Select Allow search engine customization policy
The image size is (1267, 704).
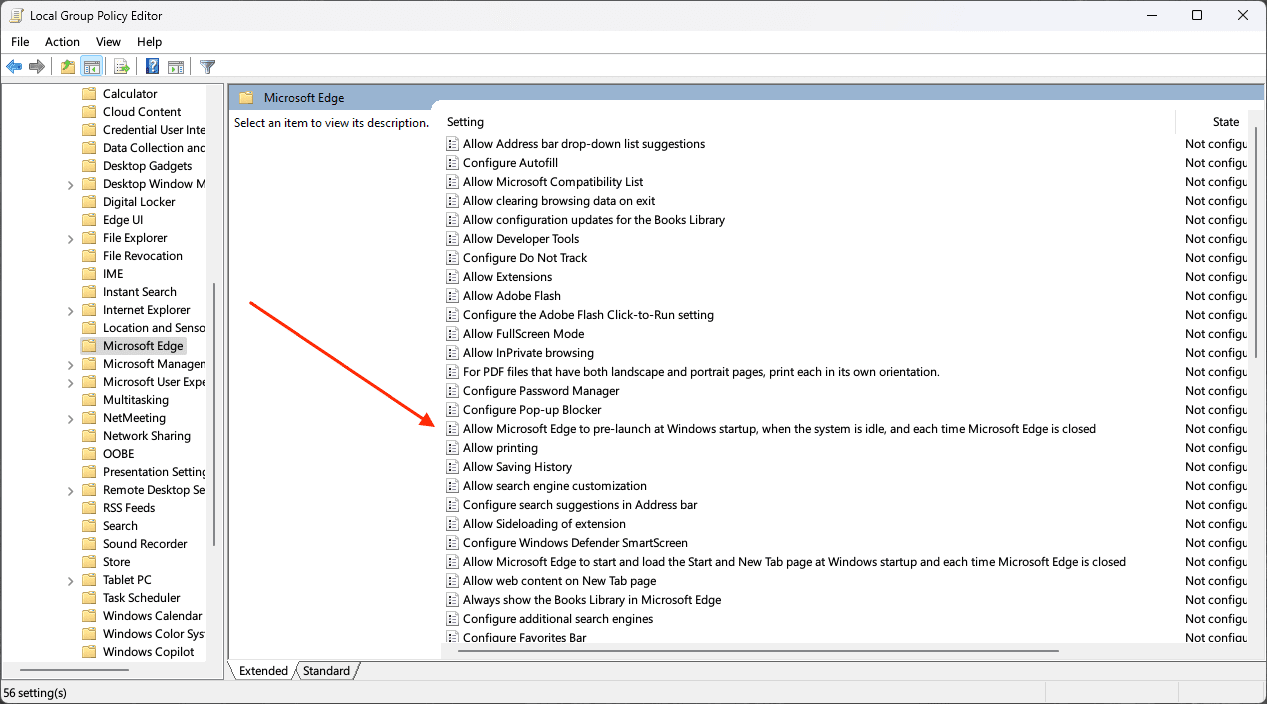coord(555,486)
